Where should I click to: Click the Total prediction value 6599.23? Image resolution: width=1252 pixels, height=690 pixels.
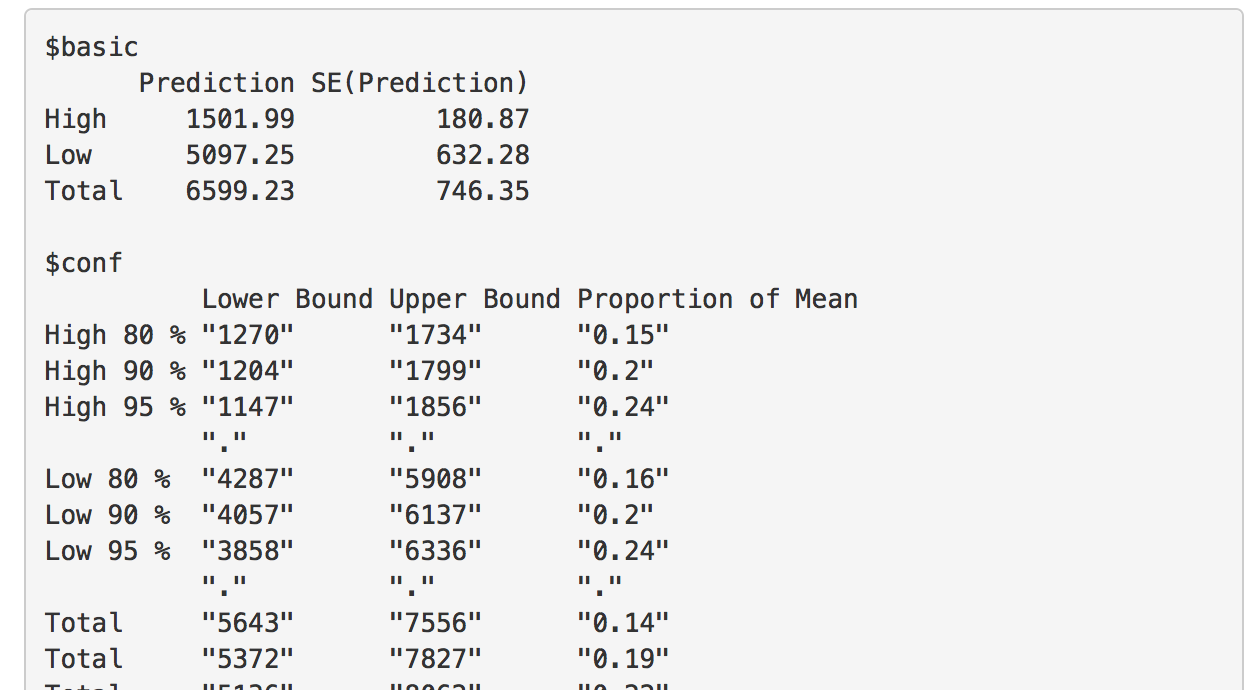click(x=240, y=191)
